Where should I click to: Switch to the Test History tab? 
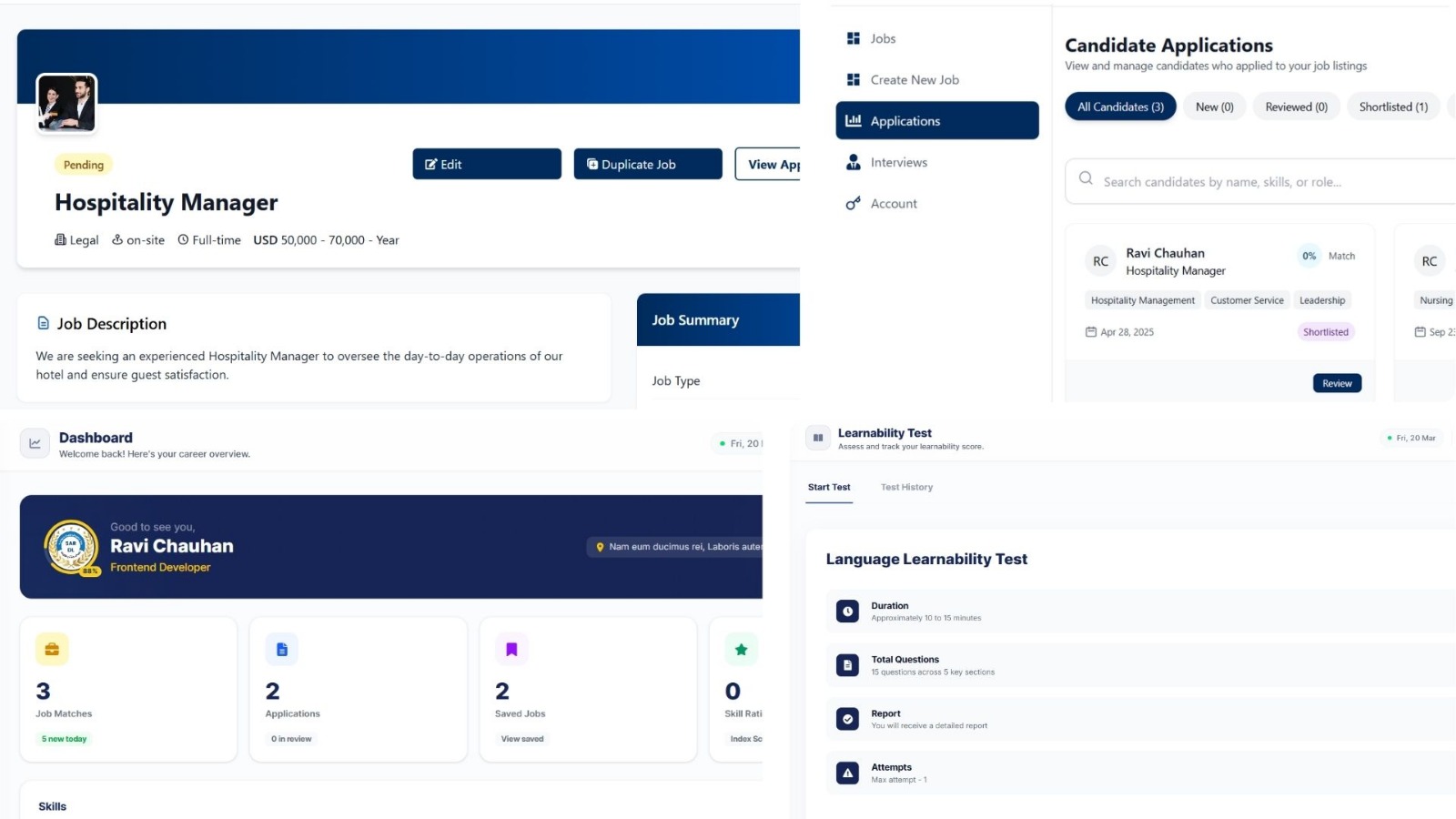pyautogui.click(x=905, y=487)
